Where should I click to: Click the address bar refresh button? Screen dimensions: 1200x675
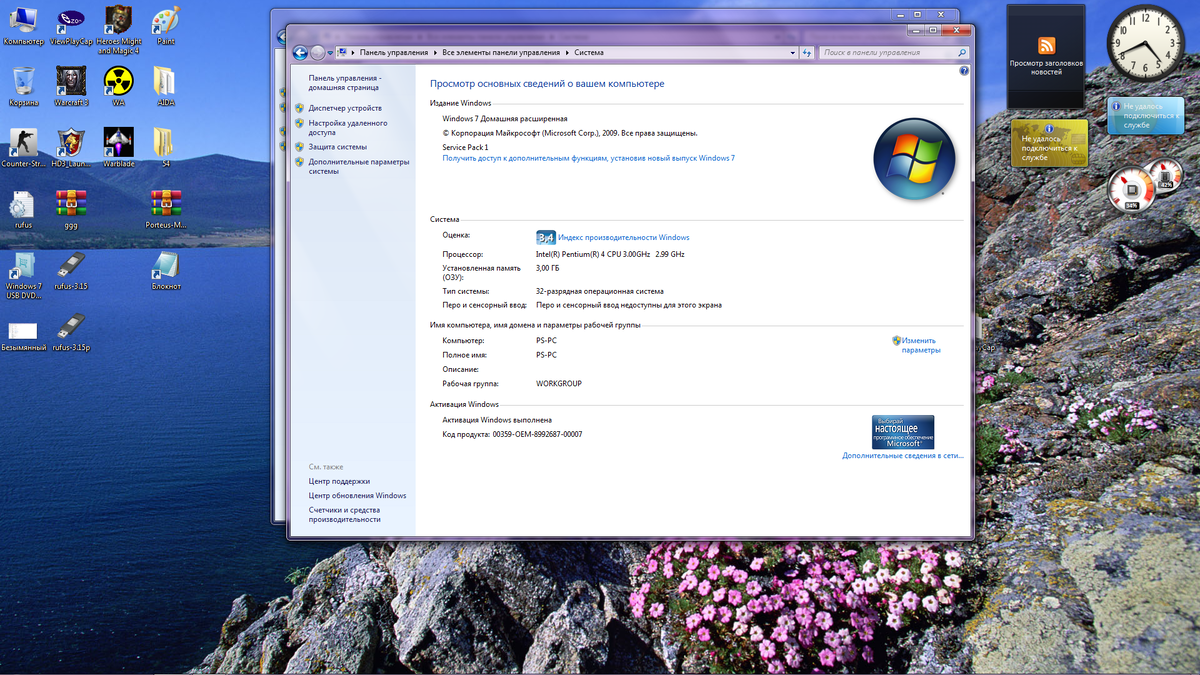click(x=807, y=52)
